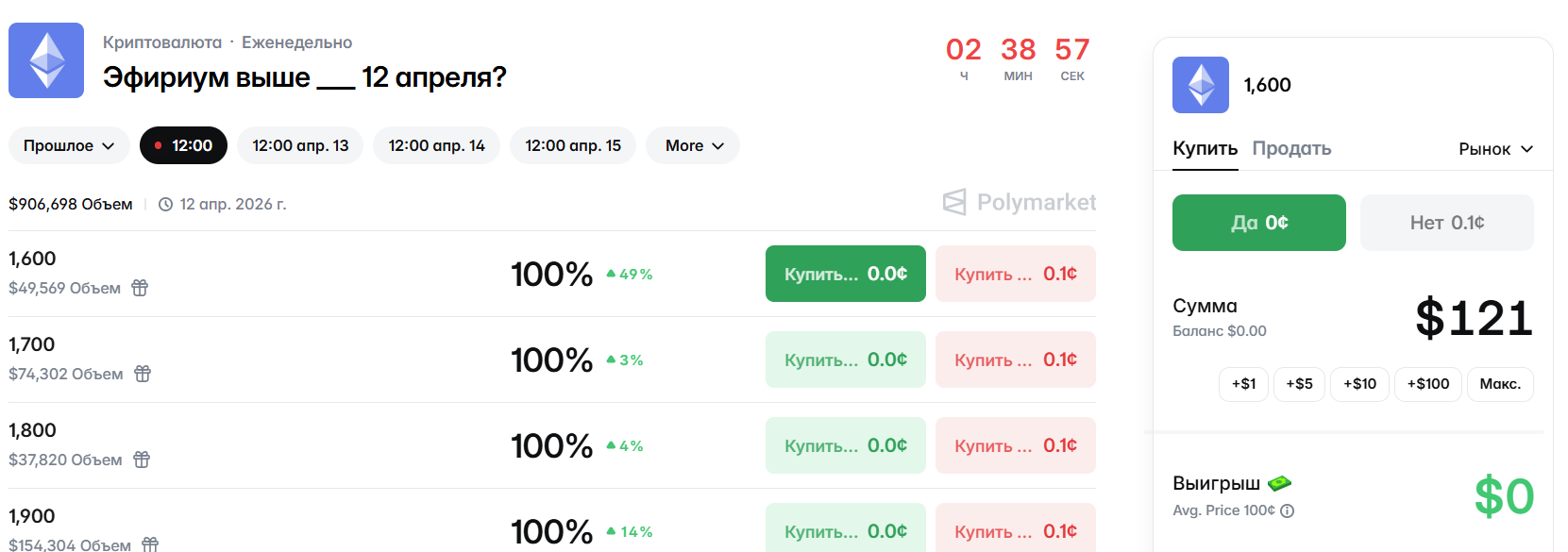Switch to the Продать tab
Viewport: 1568px width, 552px height.
click(1291, 148)
